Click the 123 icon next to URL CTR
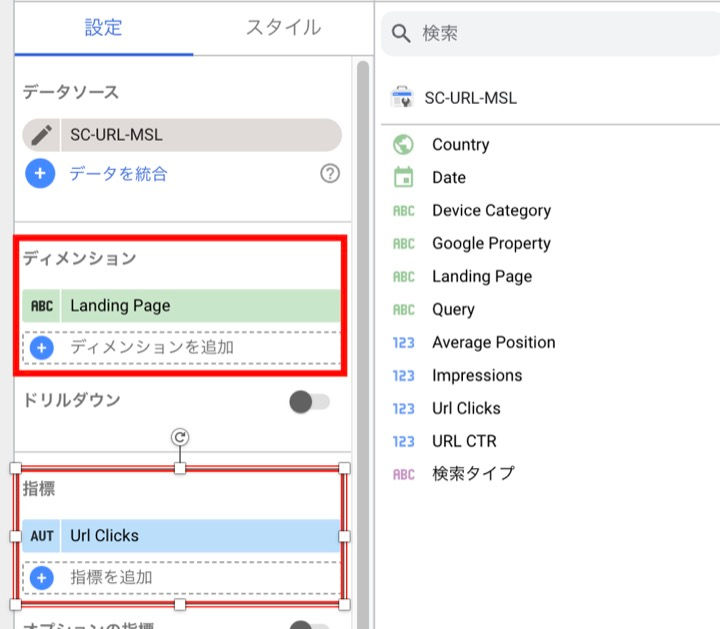 [x=404, y=442]
